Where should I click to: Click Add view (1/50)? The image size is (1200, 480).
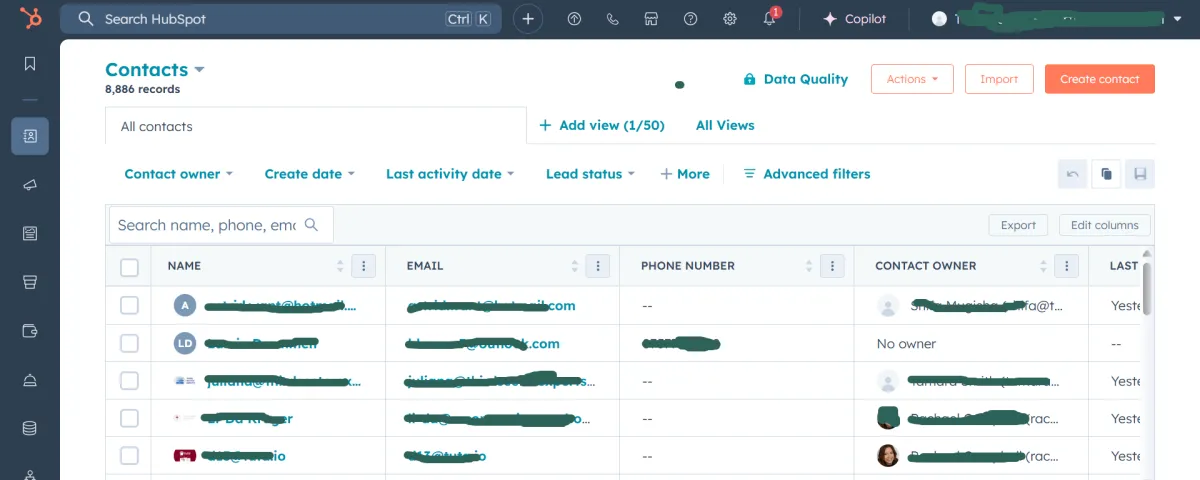601,125
